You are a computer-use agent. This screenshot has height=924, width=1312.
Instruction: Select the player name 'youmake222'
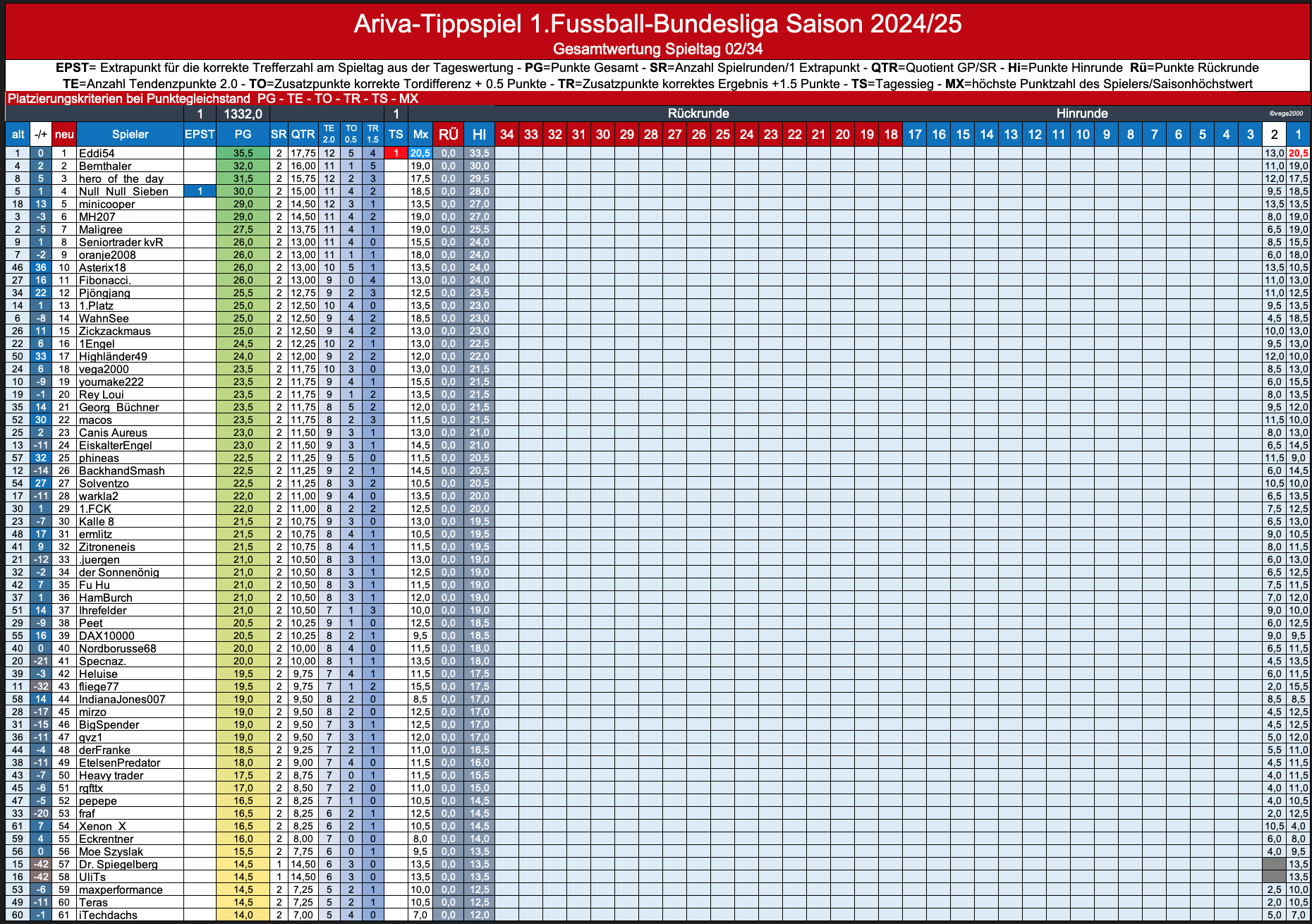tap(111, 382)
